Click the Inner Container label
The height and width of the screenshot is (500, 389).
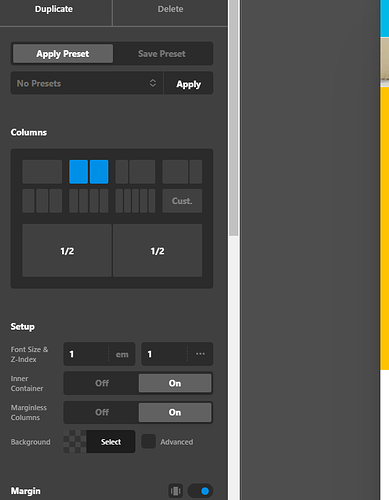pos(27,383)
